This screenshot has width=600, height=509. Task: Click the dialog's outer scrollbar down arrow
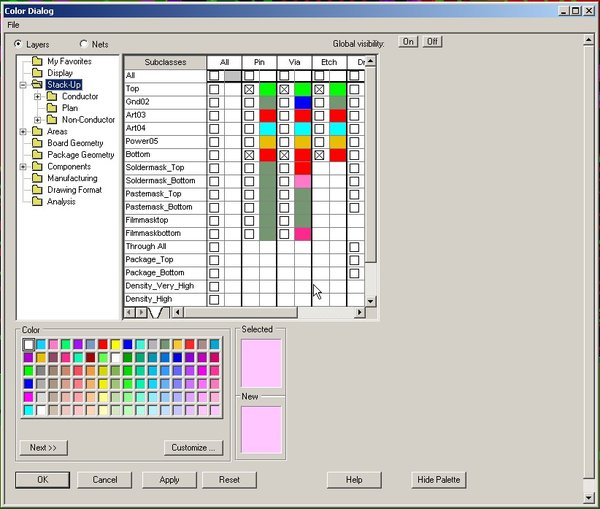(589, 498)
